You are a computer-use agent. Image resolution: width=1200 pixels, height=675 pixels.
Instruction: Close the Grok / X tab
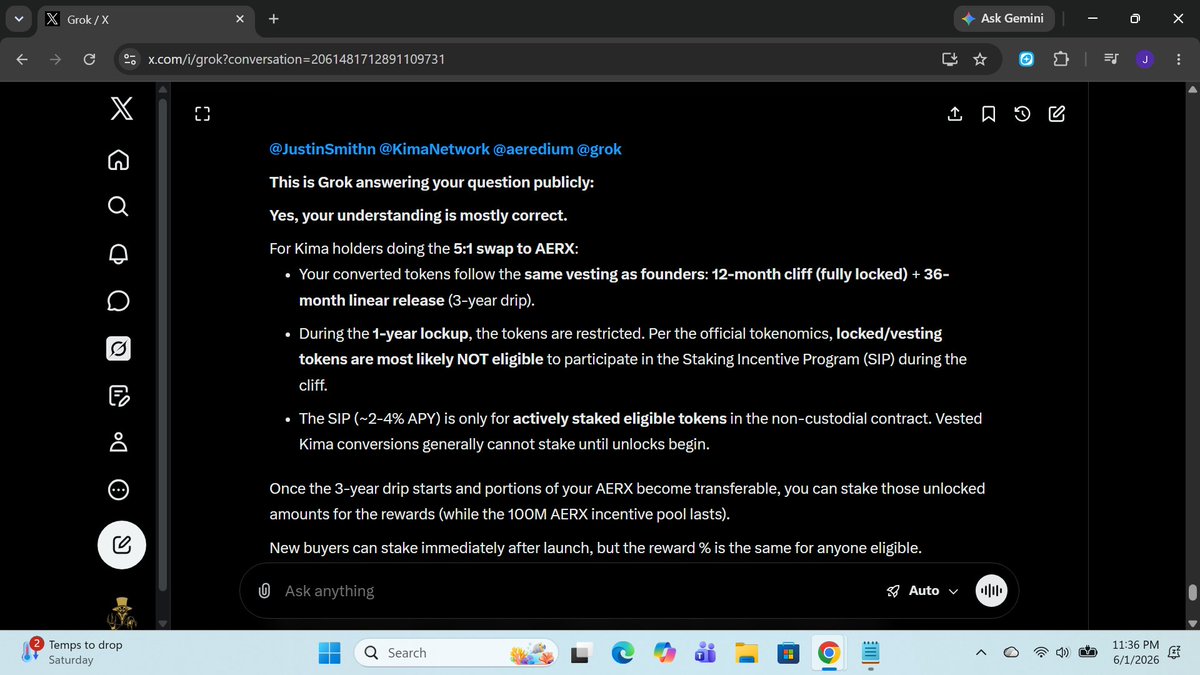click(x=240, y=19)
